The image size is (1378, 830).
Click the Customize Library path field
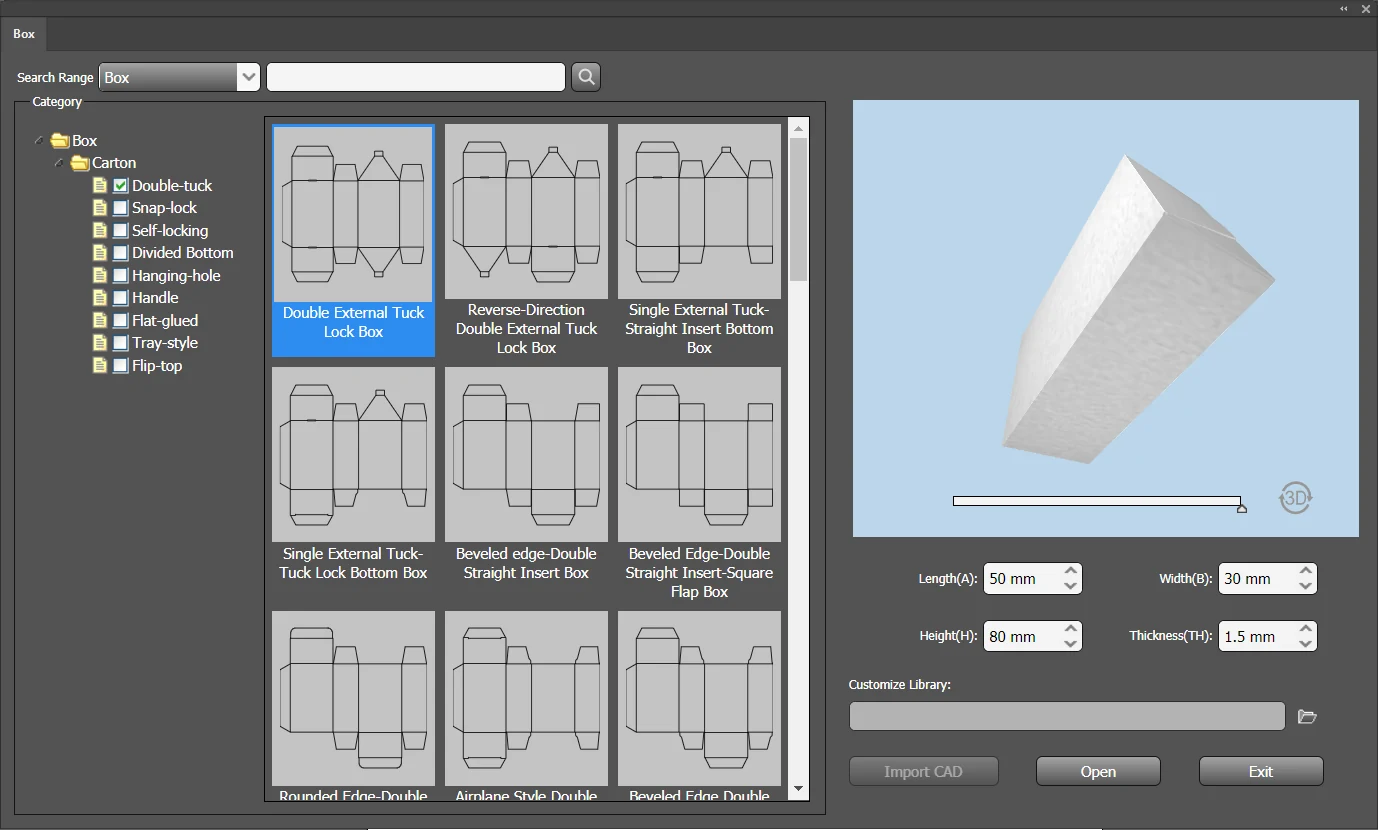[1067, 716]
